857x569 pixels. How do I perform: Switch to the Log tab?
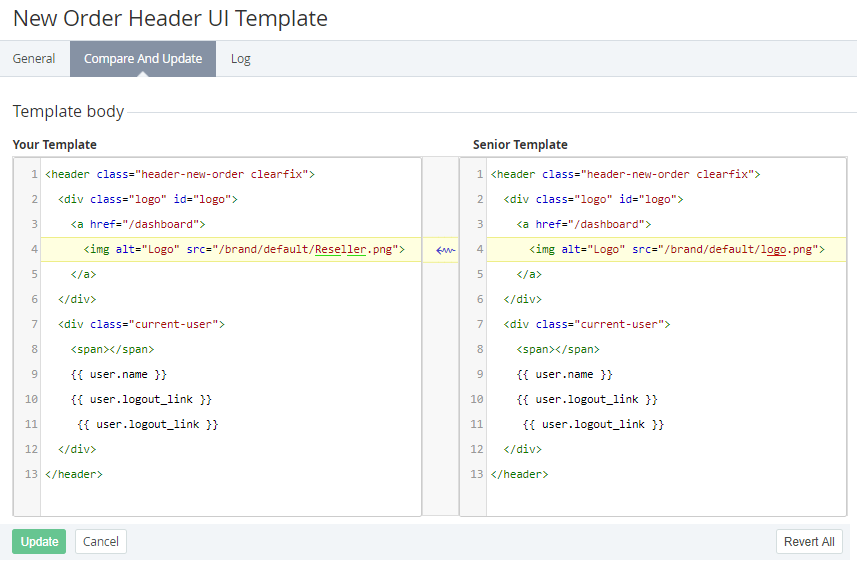pos(240,59)
